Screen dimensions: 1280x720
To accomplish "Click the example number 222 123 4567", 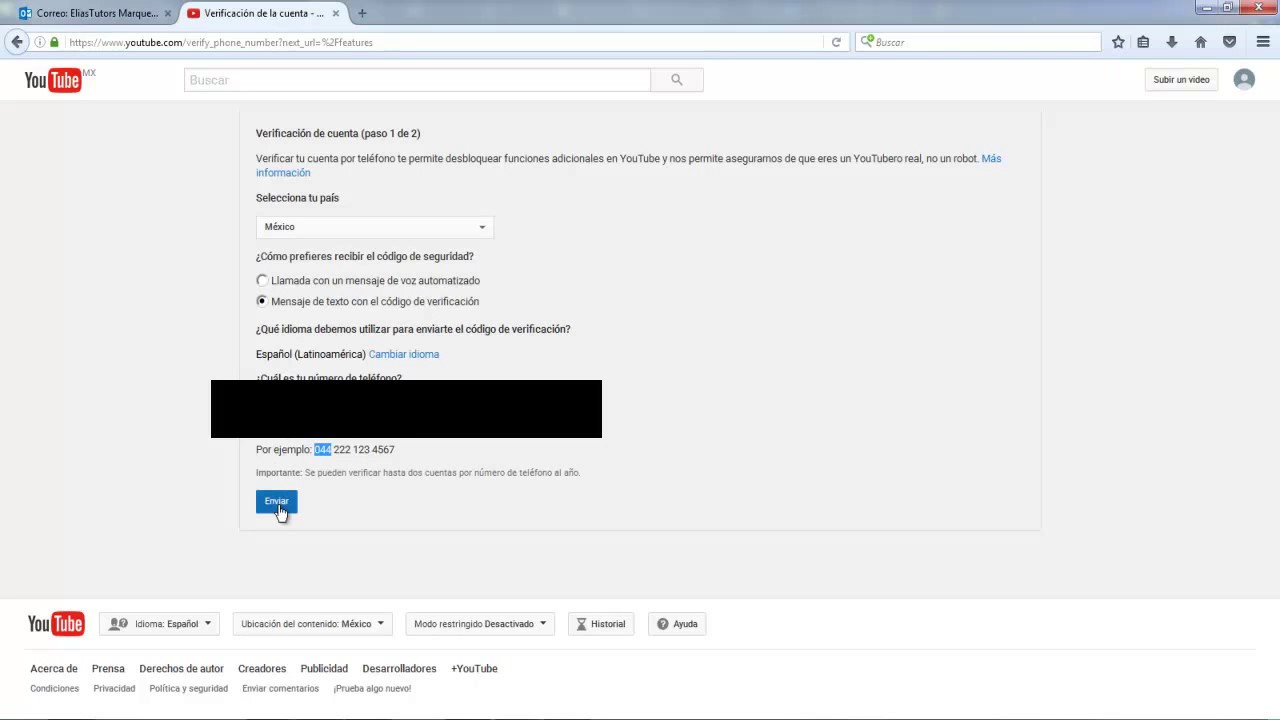I will (x=364, y=450).
